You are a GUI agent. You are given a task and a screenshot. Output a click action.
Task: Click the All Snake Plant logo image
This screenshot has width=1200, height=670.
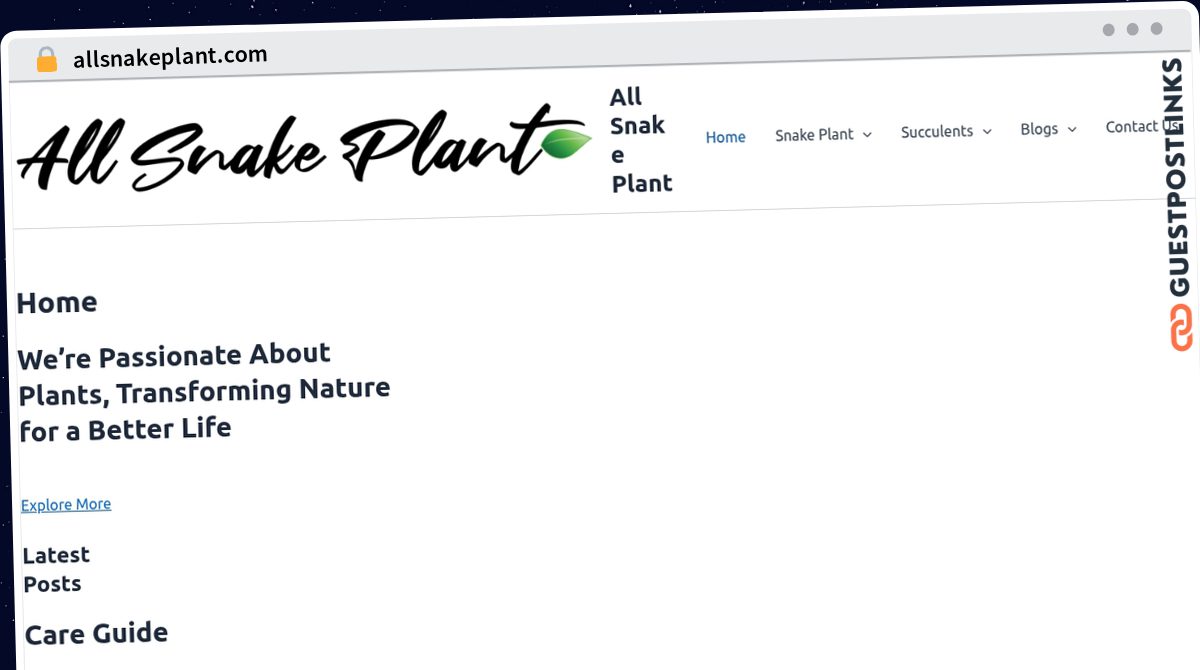coord(305,148)
